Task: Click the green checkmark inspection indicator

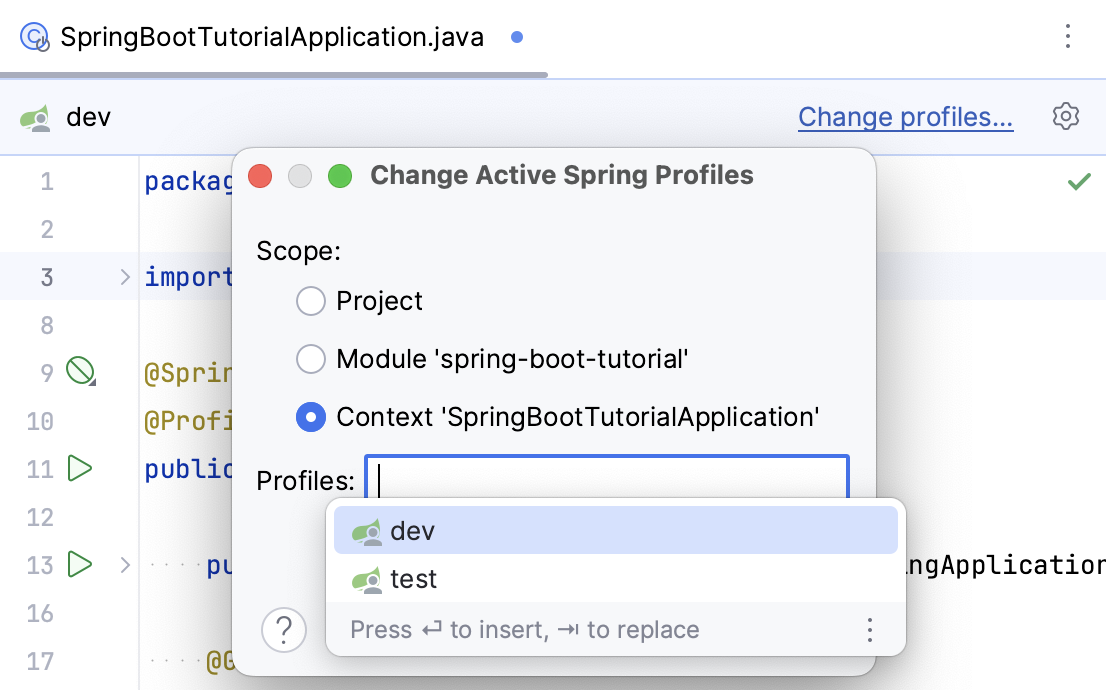Action: coord(1078,182)
